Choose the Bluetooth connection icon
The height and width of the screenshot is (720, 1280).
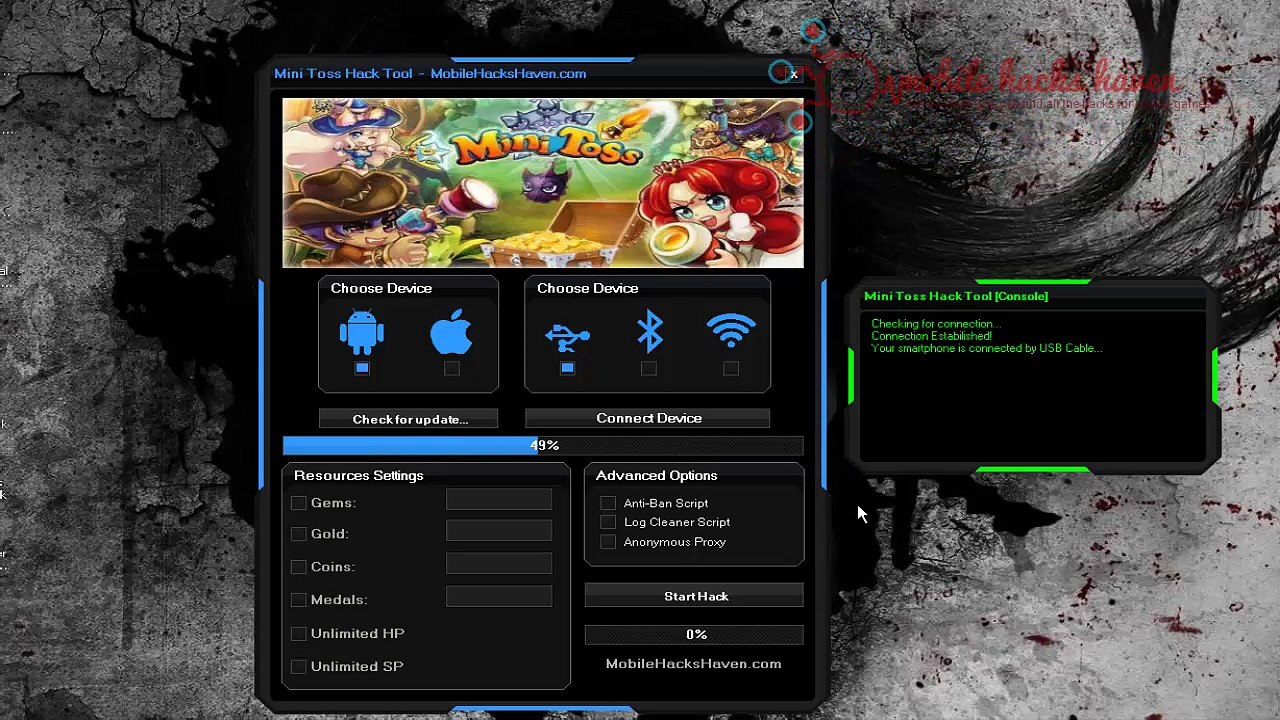(650, 332)
